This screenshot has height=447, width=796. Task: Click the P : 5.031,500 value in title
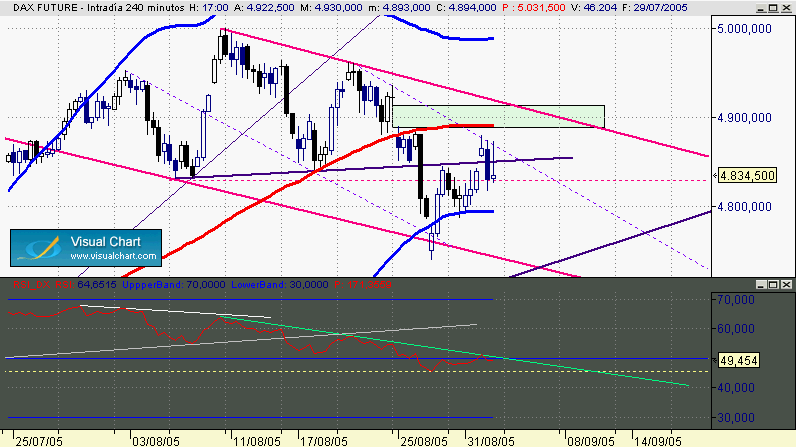534,8
